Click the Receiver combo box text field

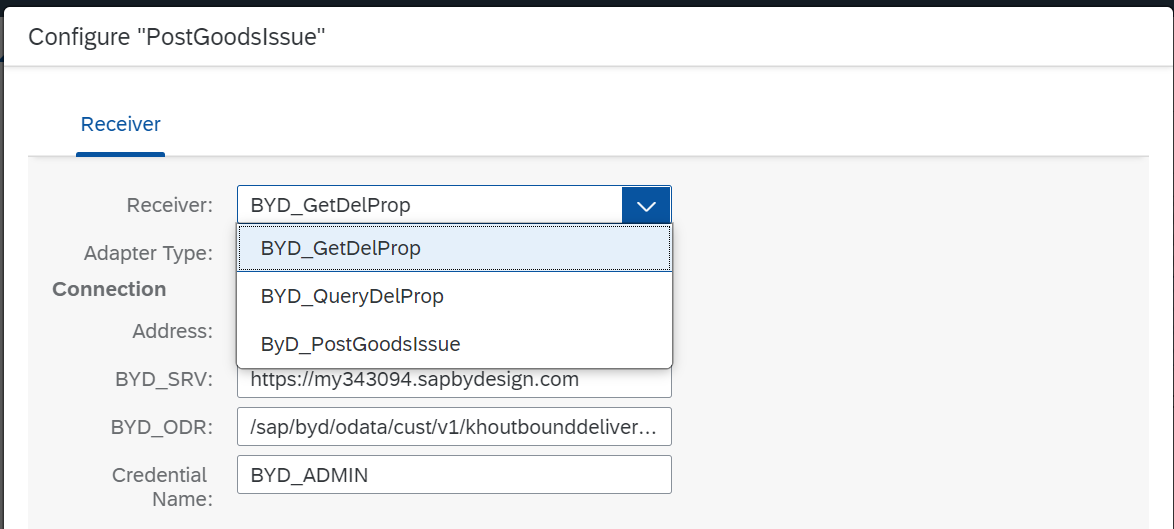click(x=430, y=206)
